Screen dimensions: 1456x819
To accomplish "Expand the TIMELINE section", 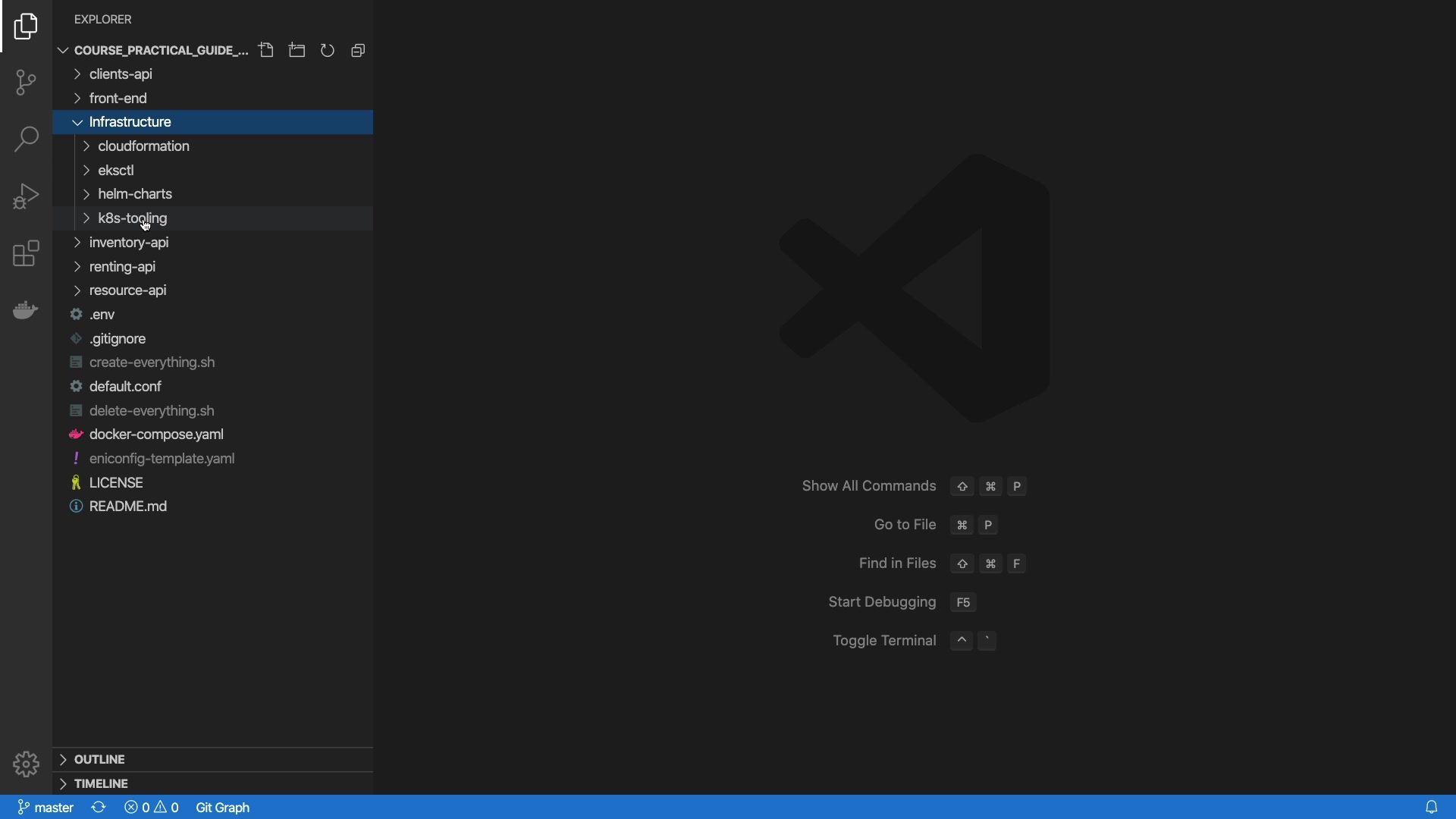I will [x=101, y=783].
